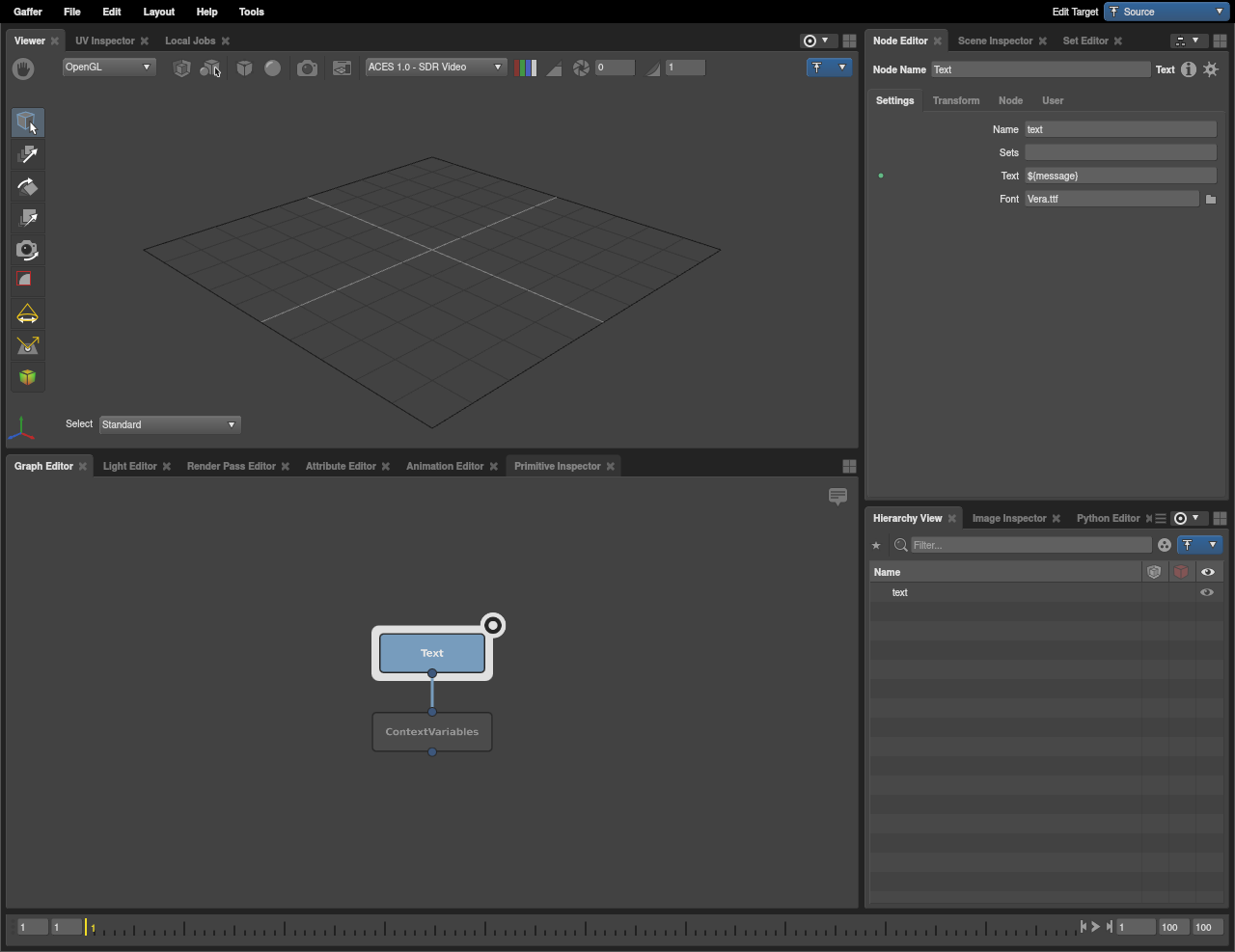
Task: Open node info icon beside Text label
Action: [1189, 69]
